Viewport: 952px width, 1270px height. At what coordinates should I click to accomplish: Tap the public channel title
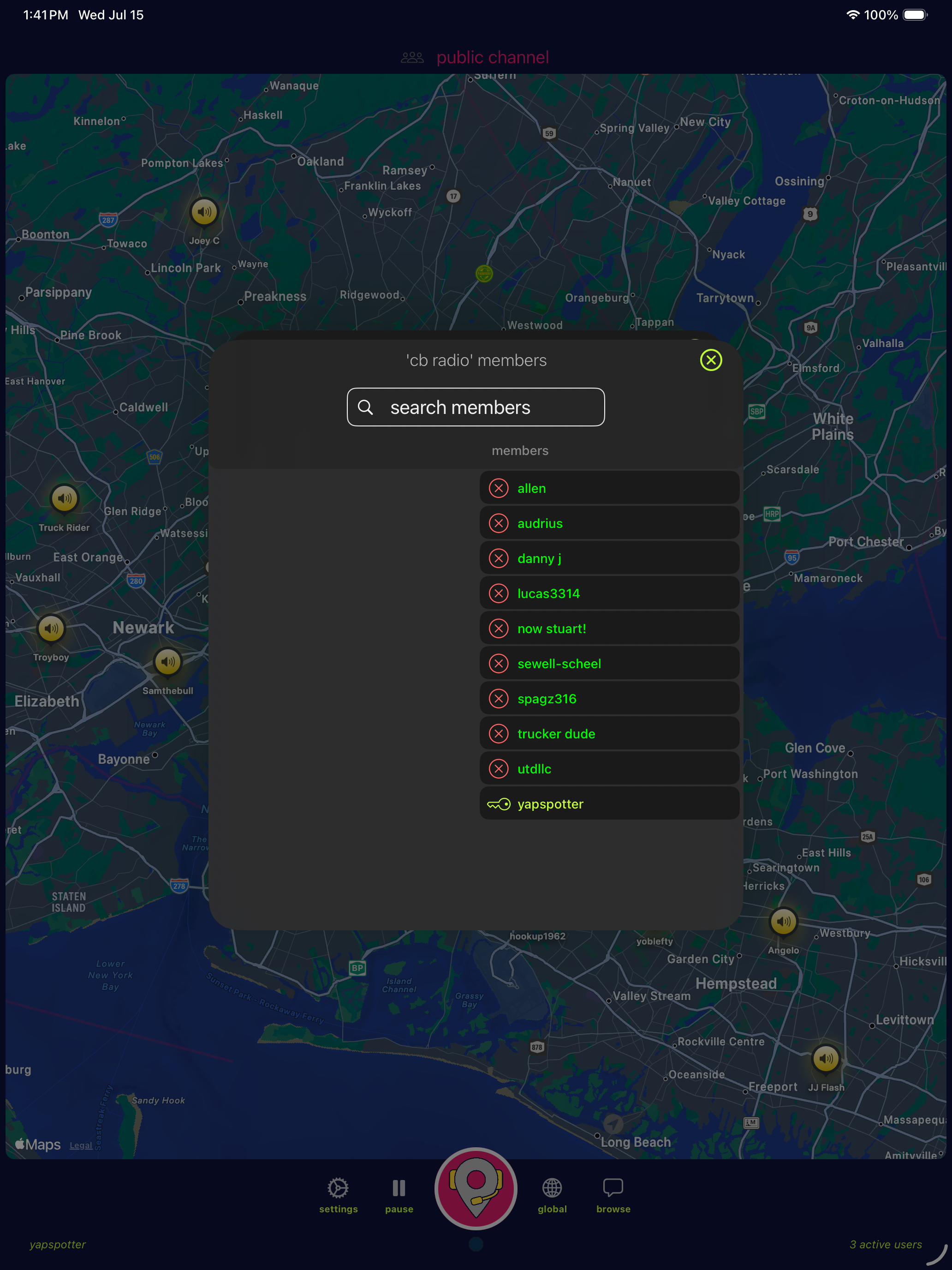pos(492,57)
